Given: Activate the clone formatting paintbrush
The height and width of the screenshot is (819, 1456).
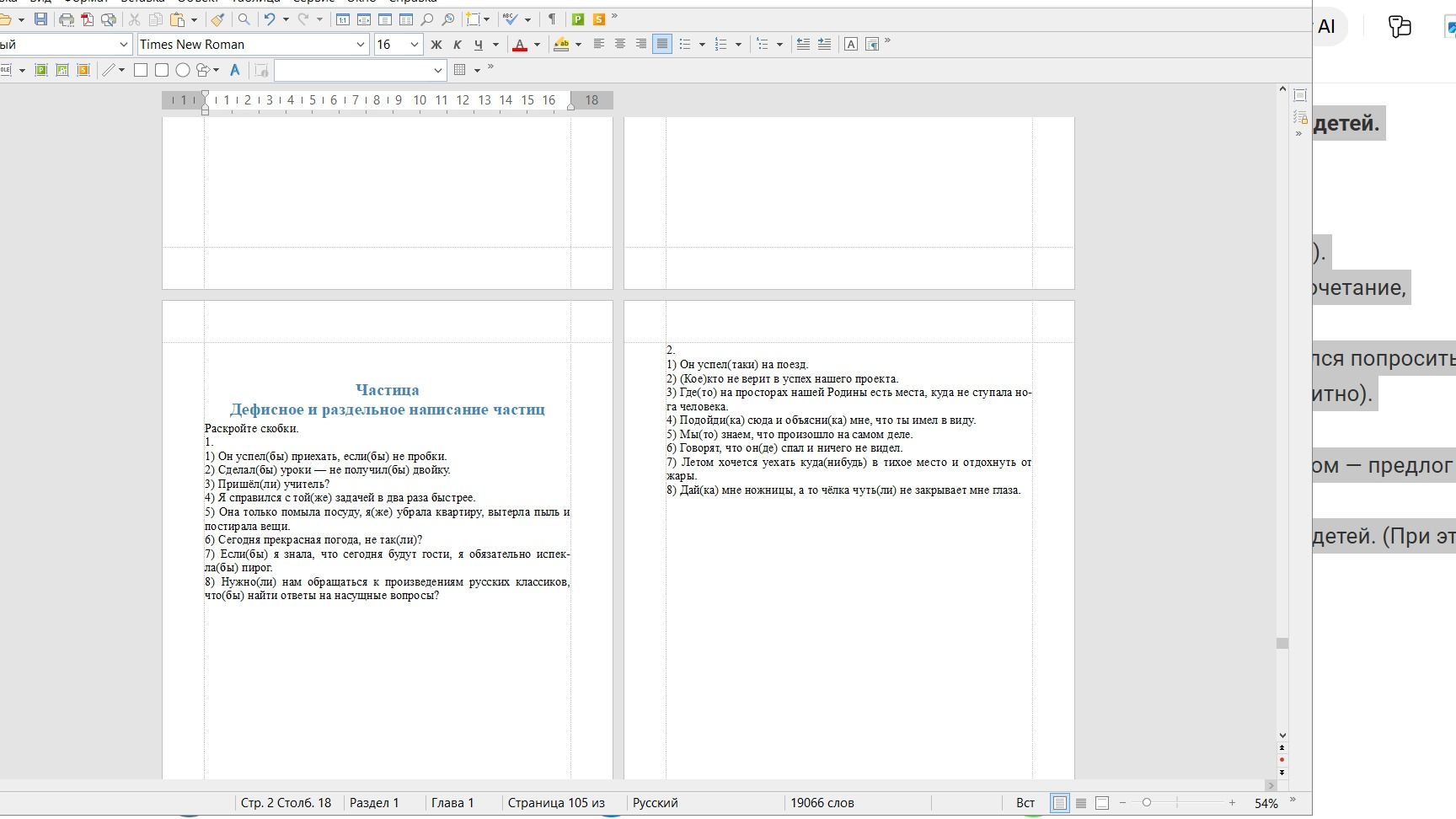Looking at the screenshot, I should [217, 19].
